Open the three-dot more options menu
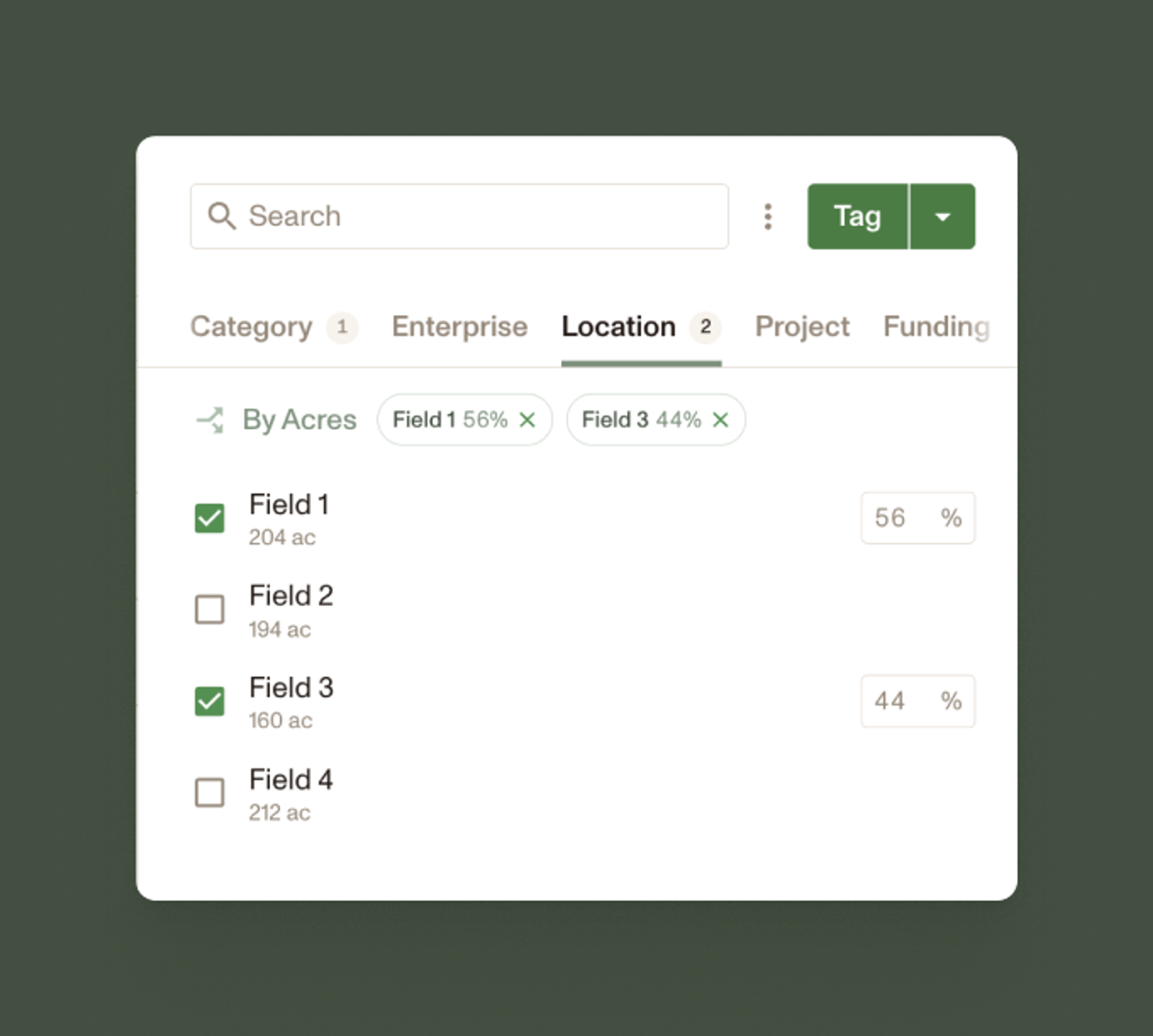Screen dimensions: 1153x1036 click(x=768, y=216)
